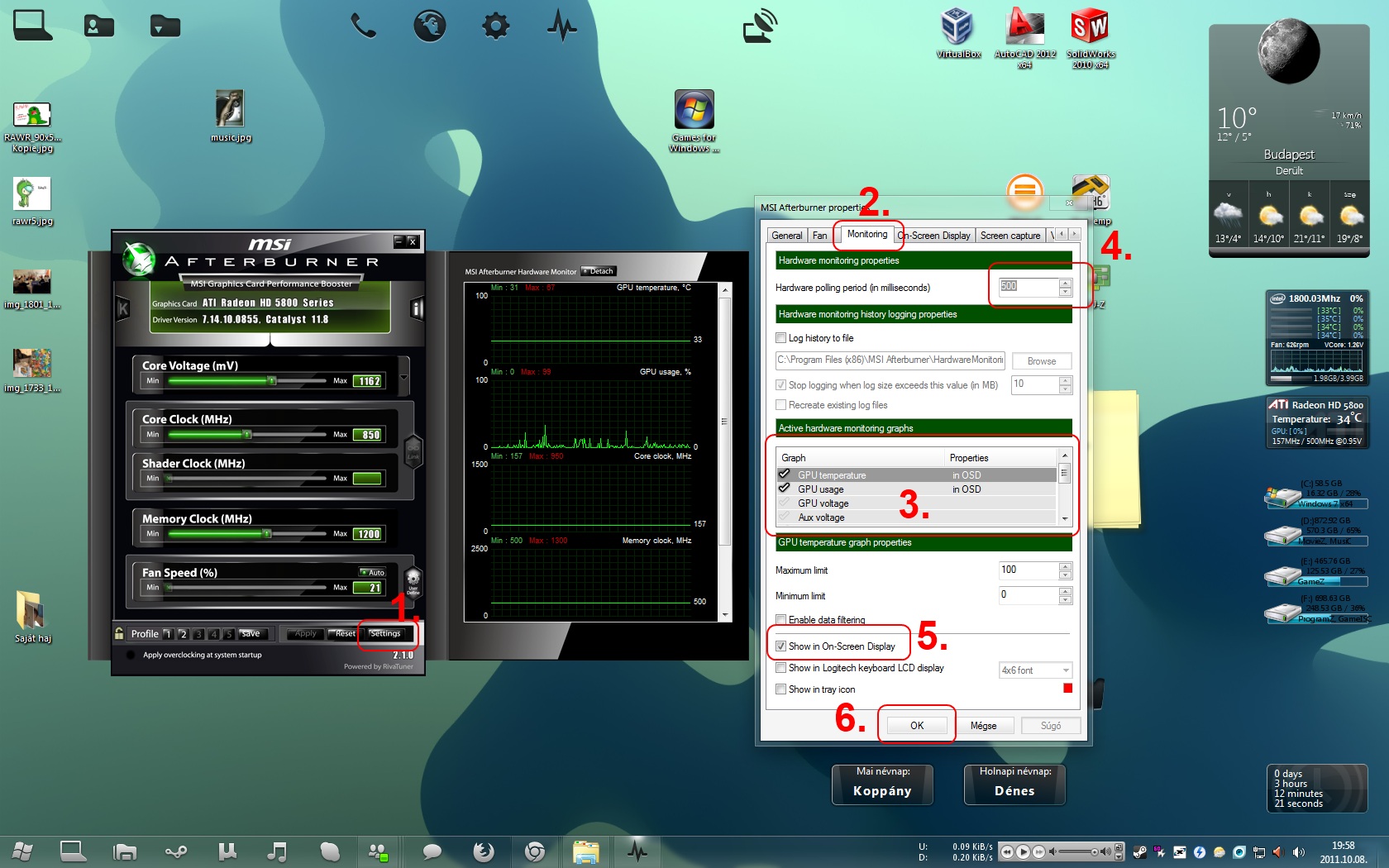Enable User Define fan control icon
Viewport: 1389px width, 868px height.
[413, 581]
